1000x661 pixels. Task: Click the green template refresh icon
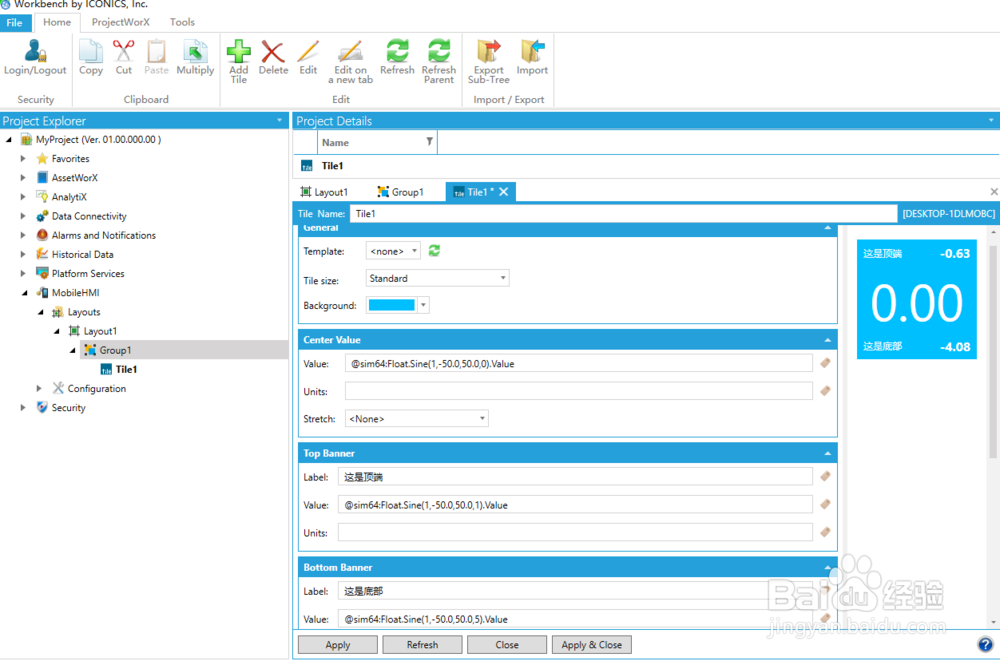[434, 251]
